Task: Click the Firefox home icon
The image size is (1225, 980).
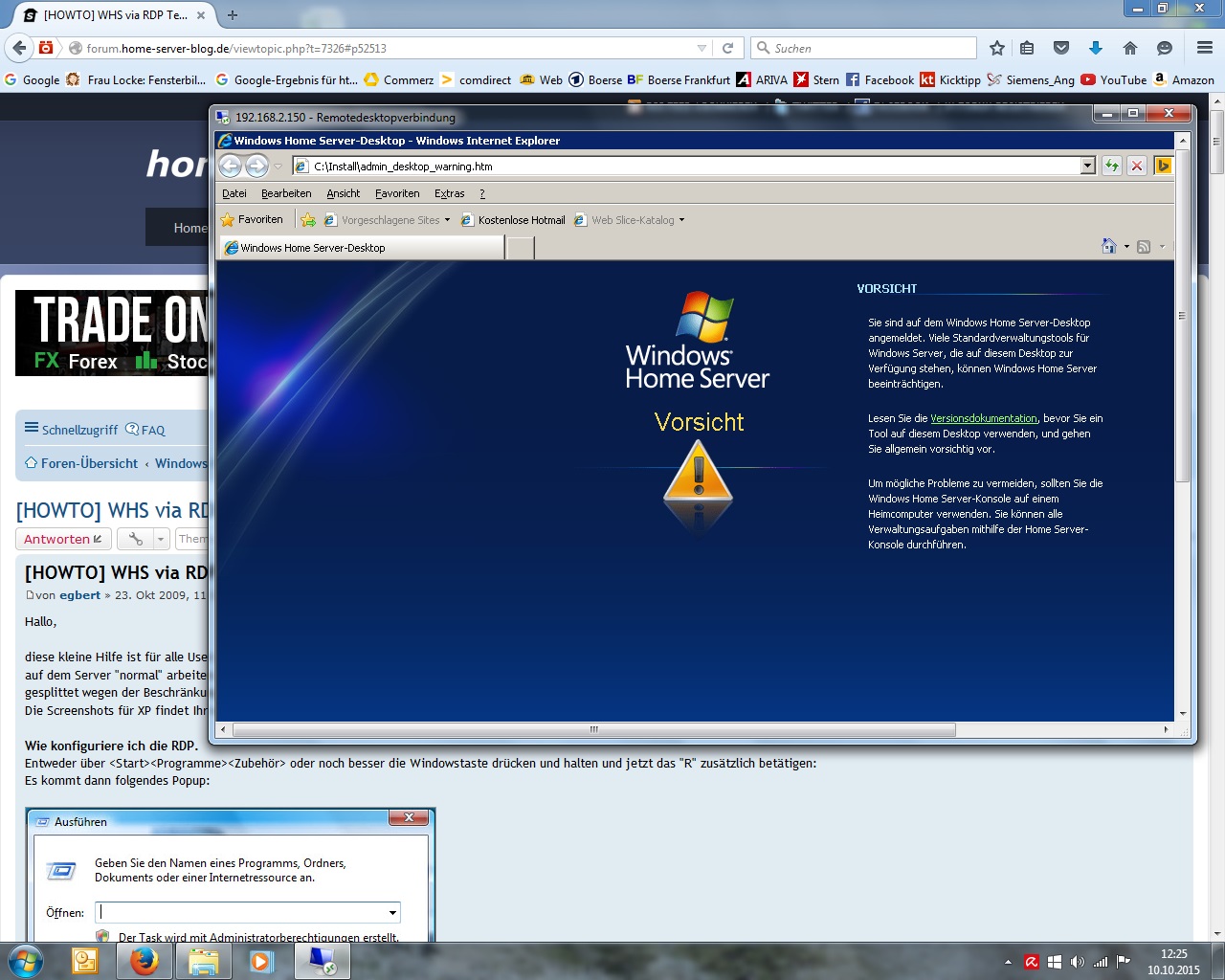Action: pyautogui.click(x=1130, y=48)
